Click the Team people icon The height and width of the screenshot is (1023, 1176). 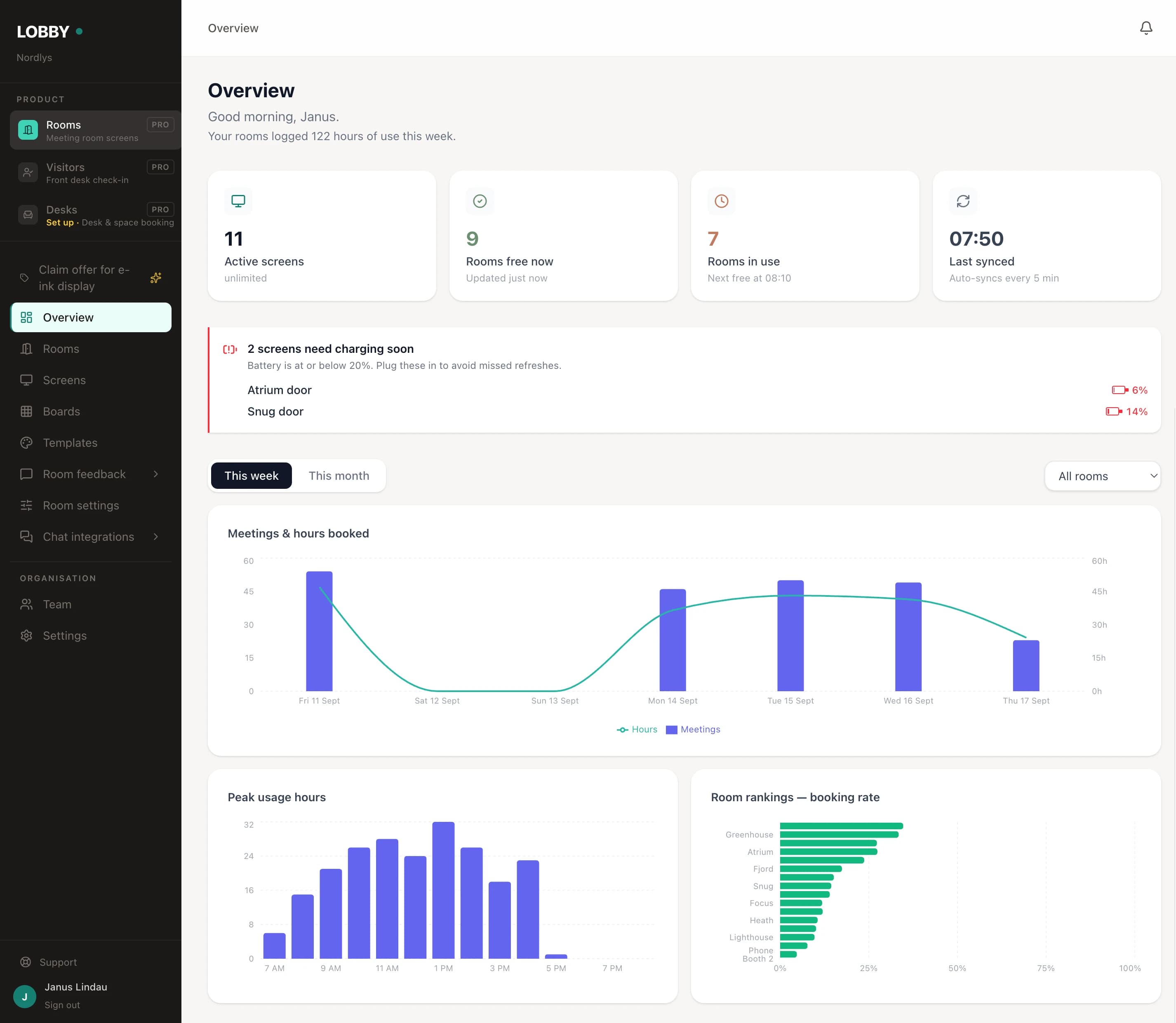point(26,605)
